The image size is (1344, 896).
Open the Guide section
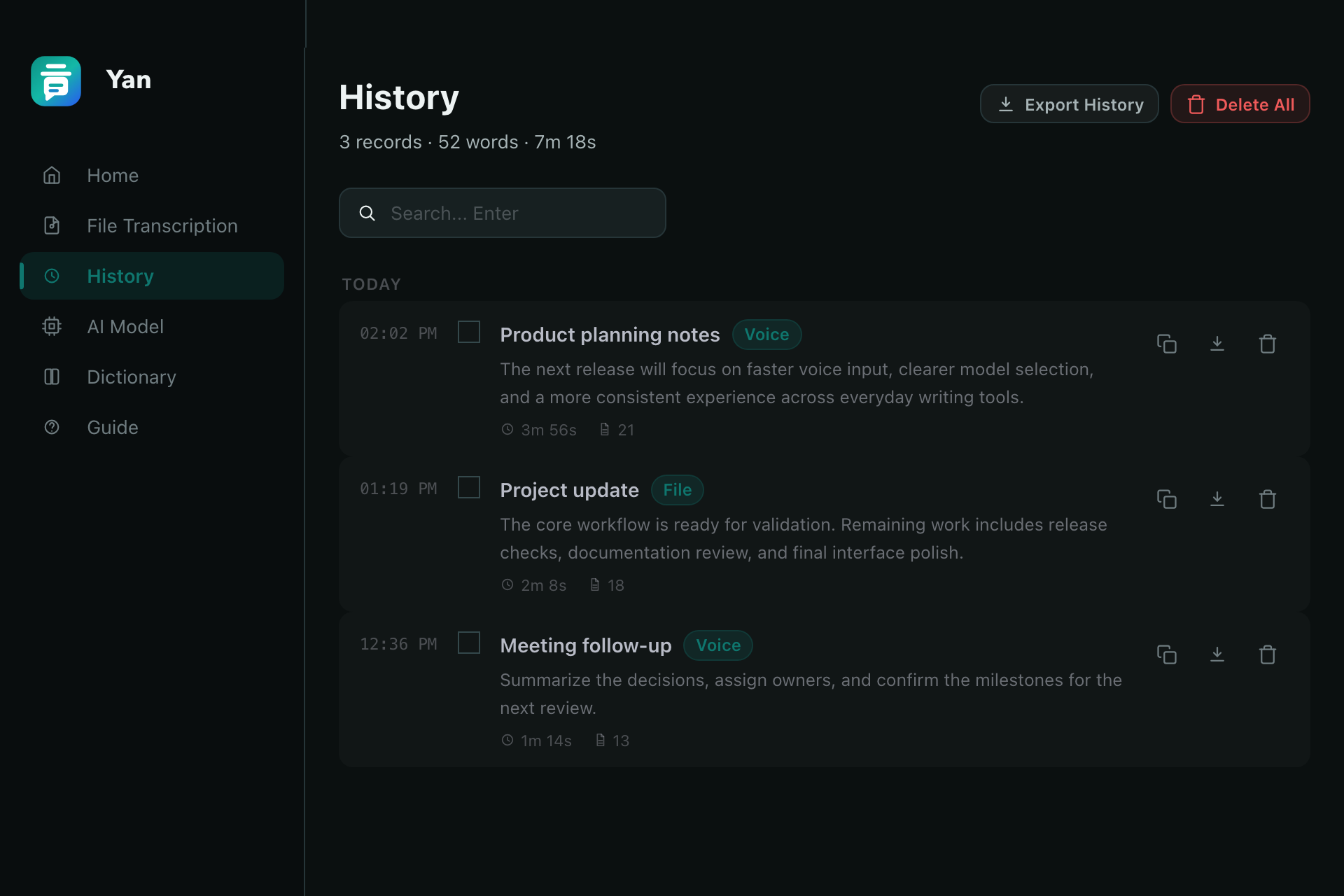(152, 427)
